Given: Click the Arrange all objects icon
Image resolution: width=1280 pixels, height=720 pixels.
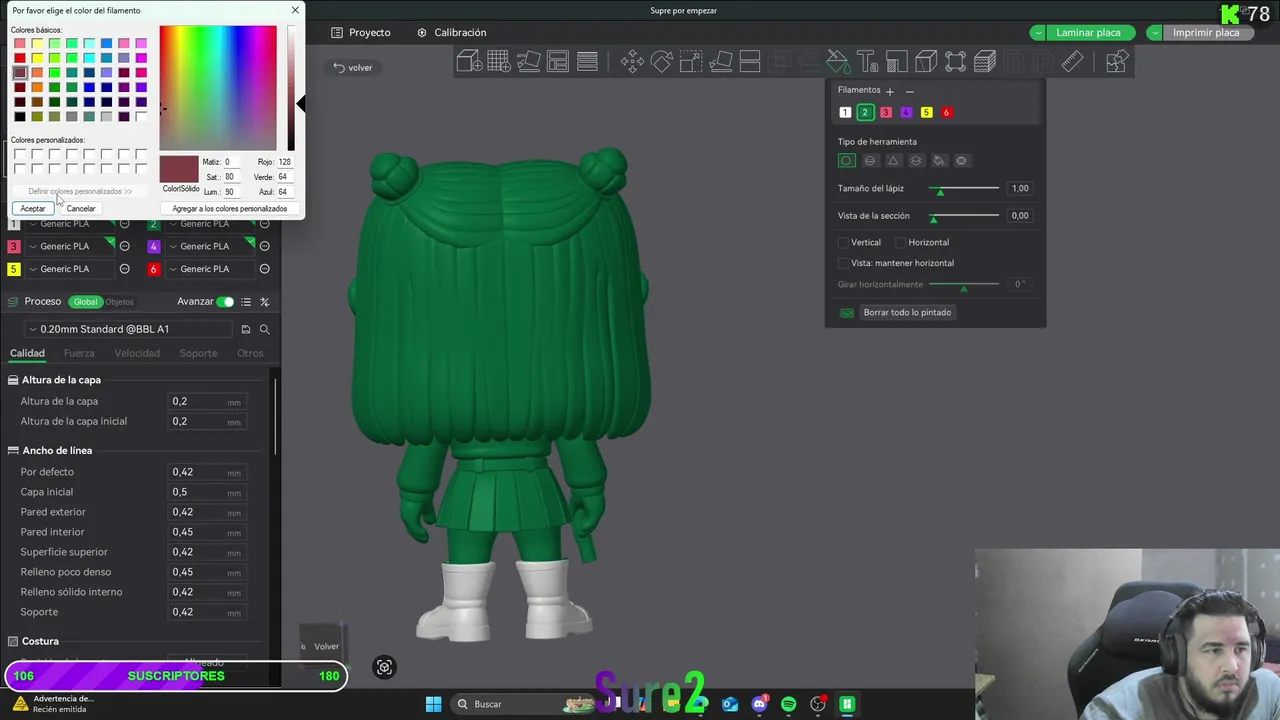Looking at the screenshot, I should point(558,62).
